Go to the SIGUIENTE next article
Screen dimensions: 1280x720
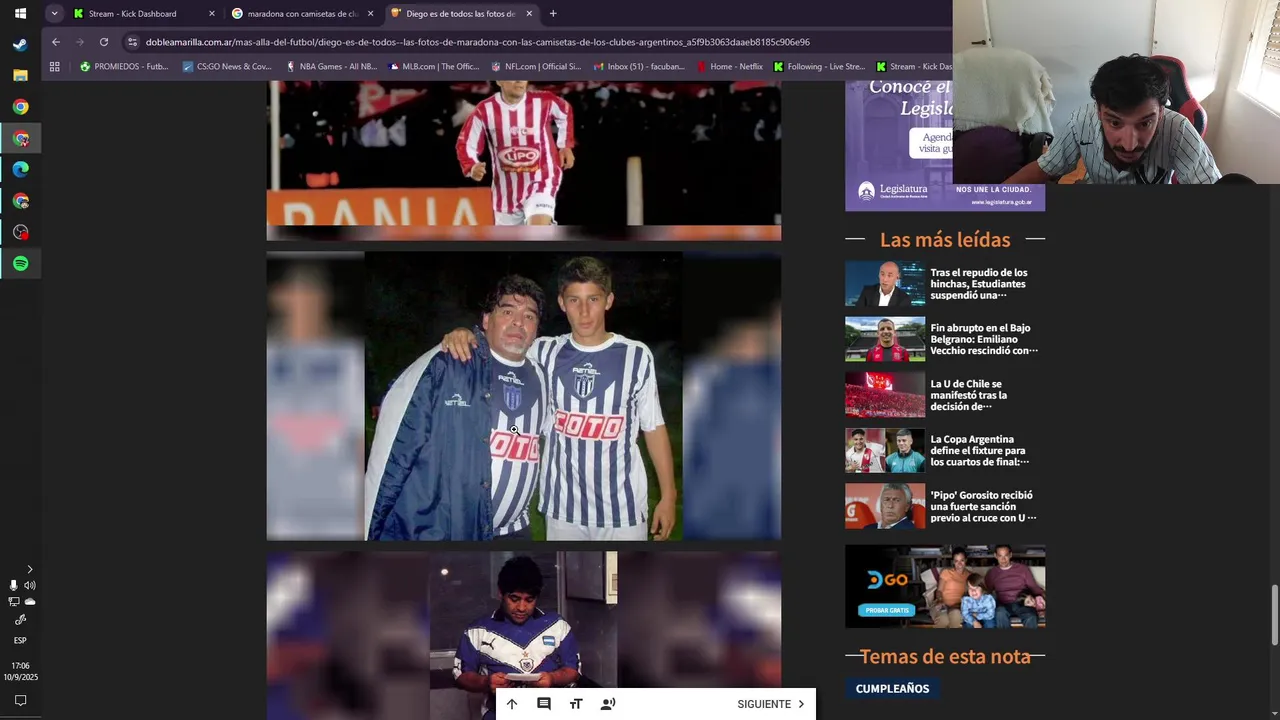771,704
